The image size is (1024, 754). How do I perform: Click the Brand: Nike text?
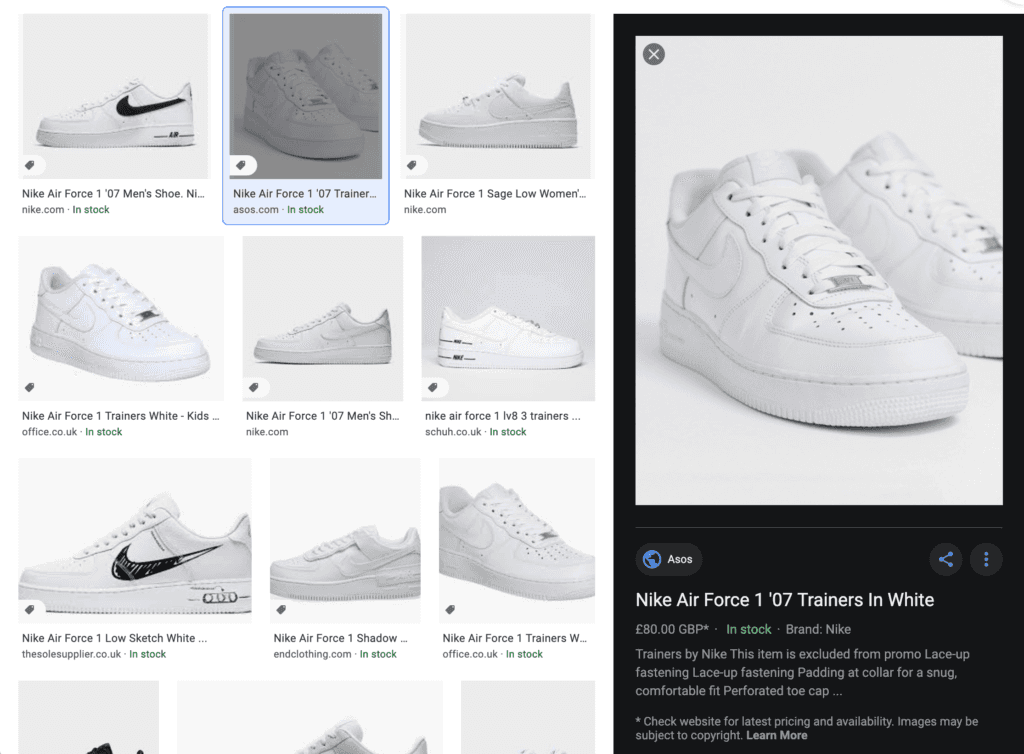pos(818,629)
